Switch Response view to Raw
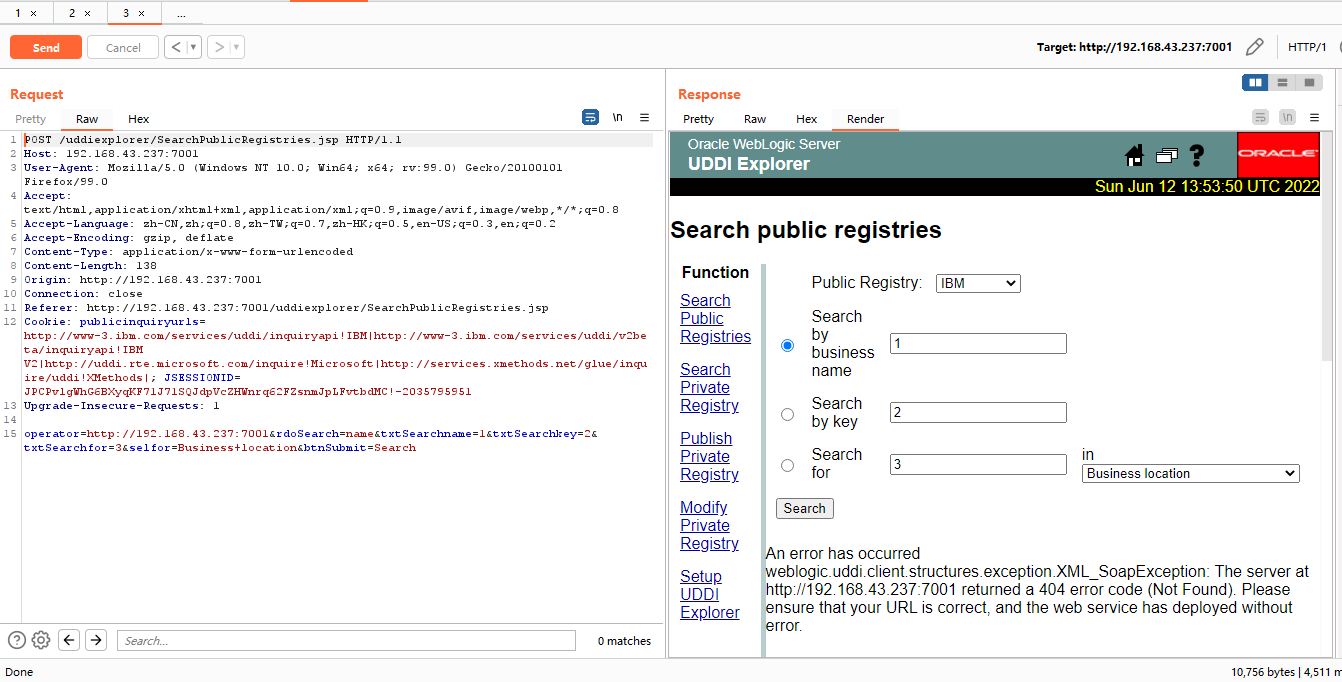The width and height of the screenshot is (1342, 682). [755, 119]
